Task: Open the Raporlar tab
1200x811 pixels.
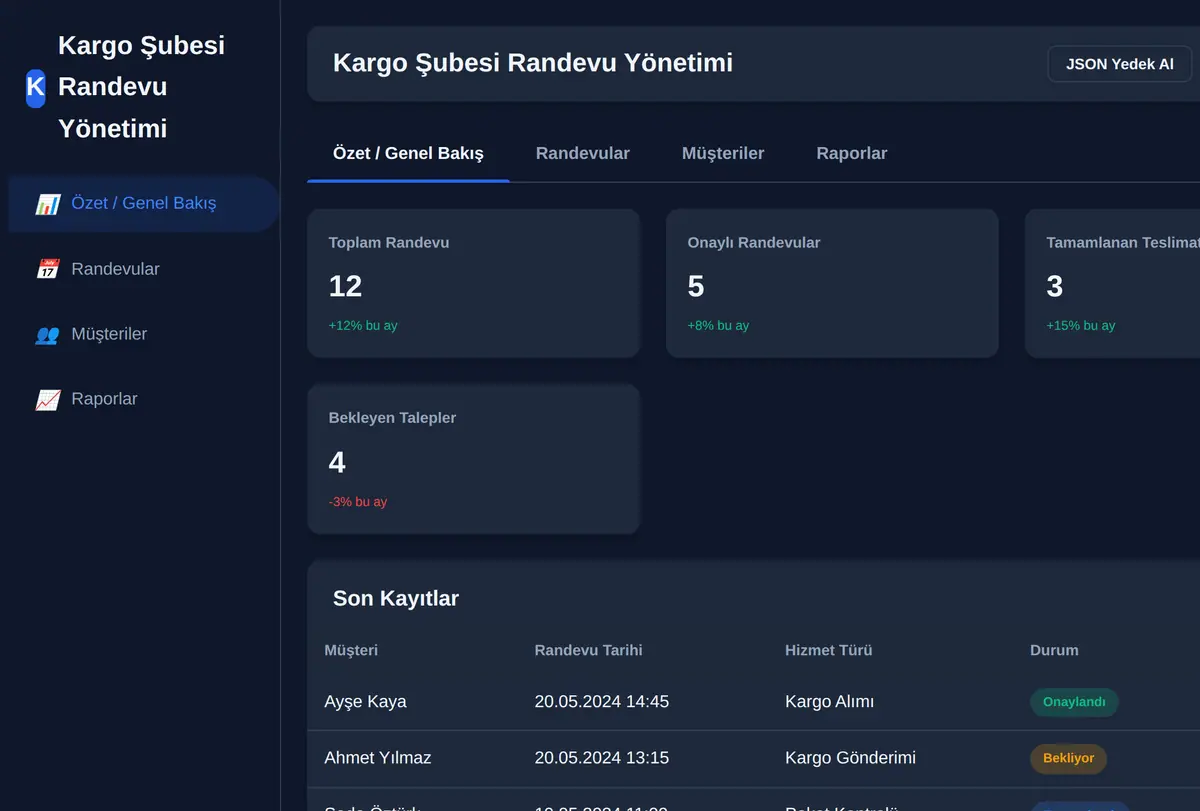Action: click(x=852, y=153)
